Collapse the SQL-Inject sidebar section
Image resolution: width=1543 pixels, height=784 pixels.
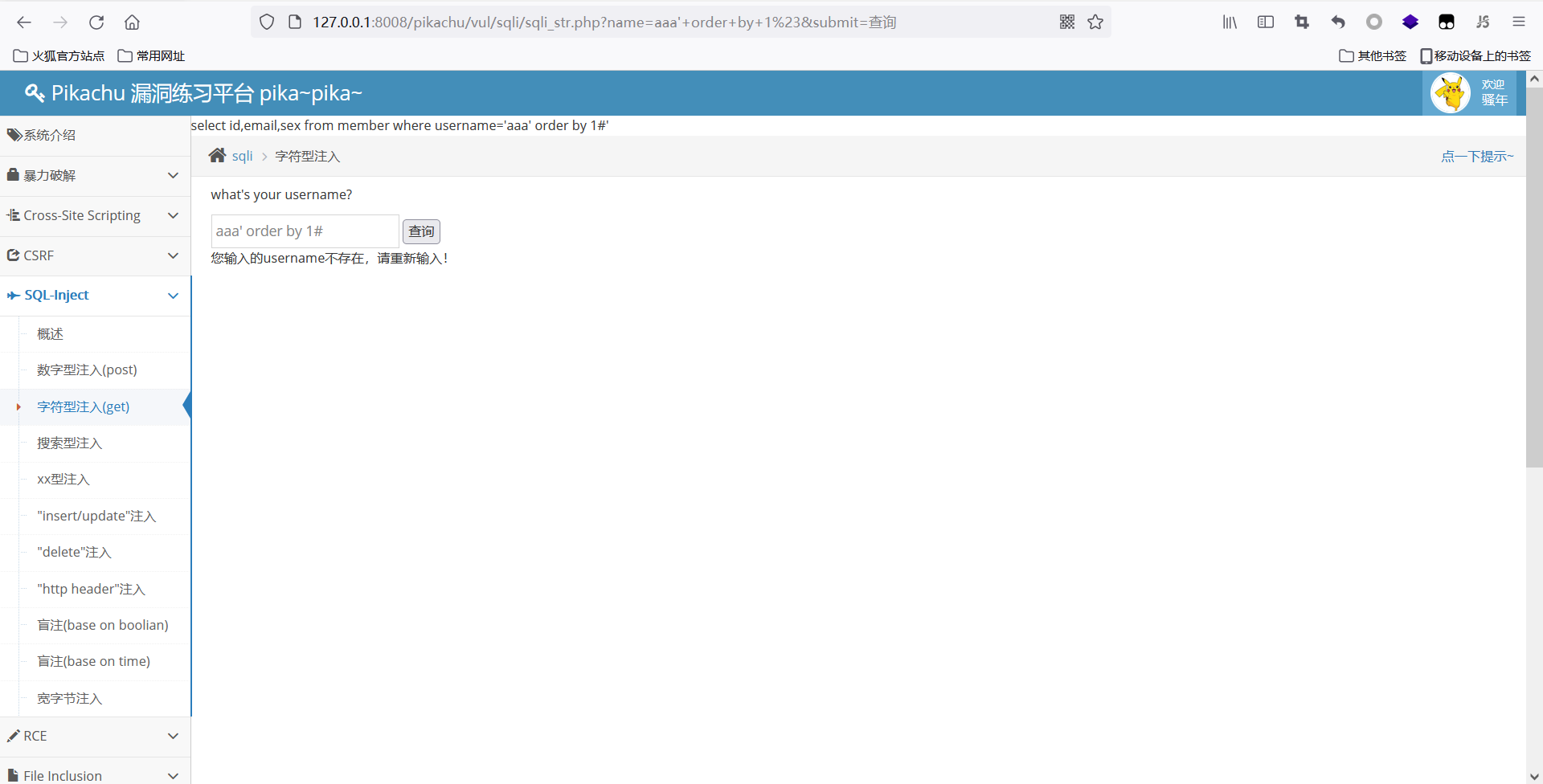pyautogui.click(x=95, y=296)
